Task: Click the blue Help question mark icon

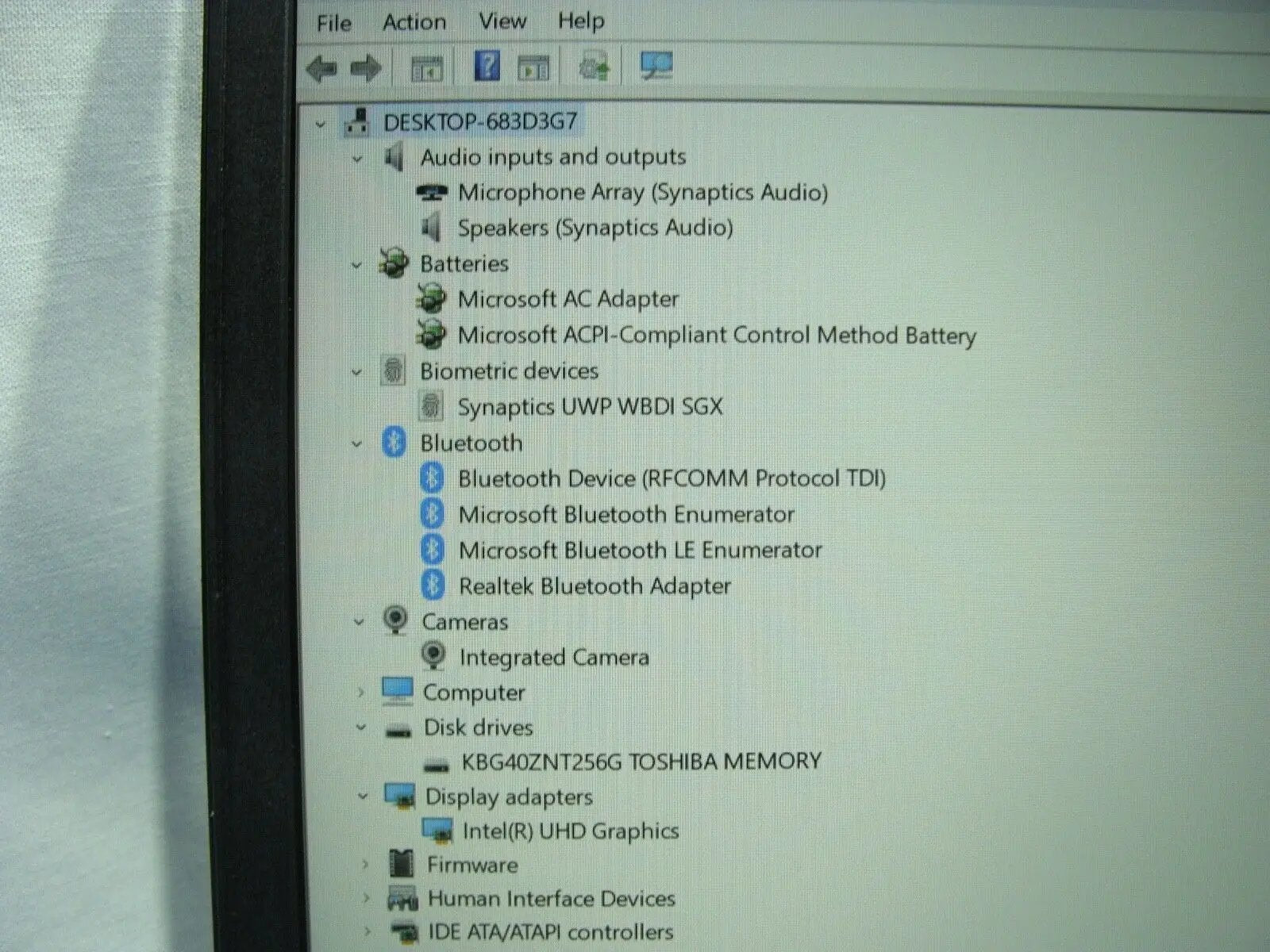Action: 487,66
